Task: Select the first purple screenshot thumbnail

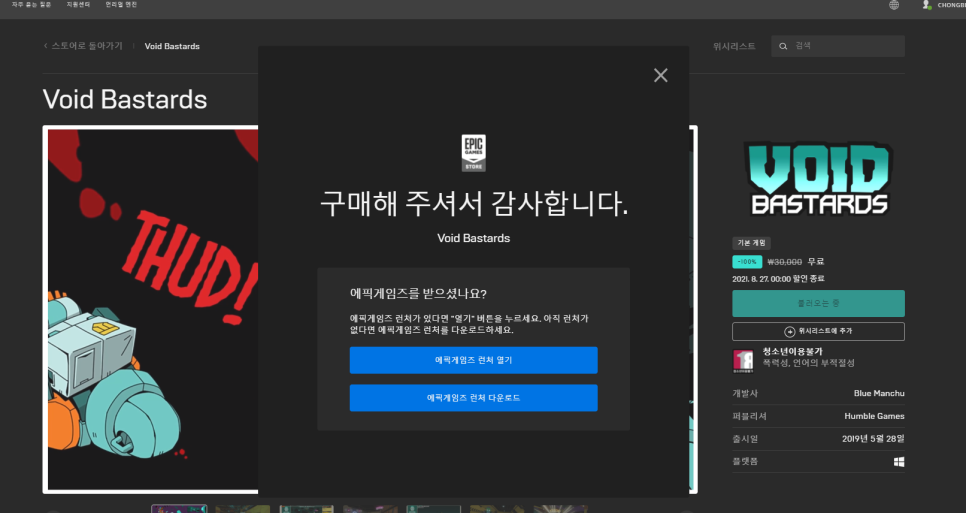Action: pyautogui.click(x=179, y=509)
